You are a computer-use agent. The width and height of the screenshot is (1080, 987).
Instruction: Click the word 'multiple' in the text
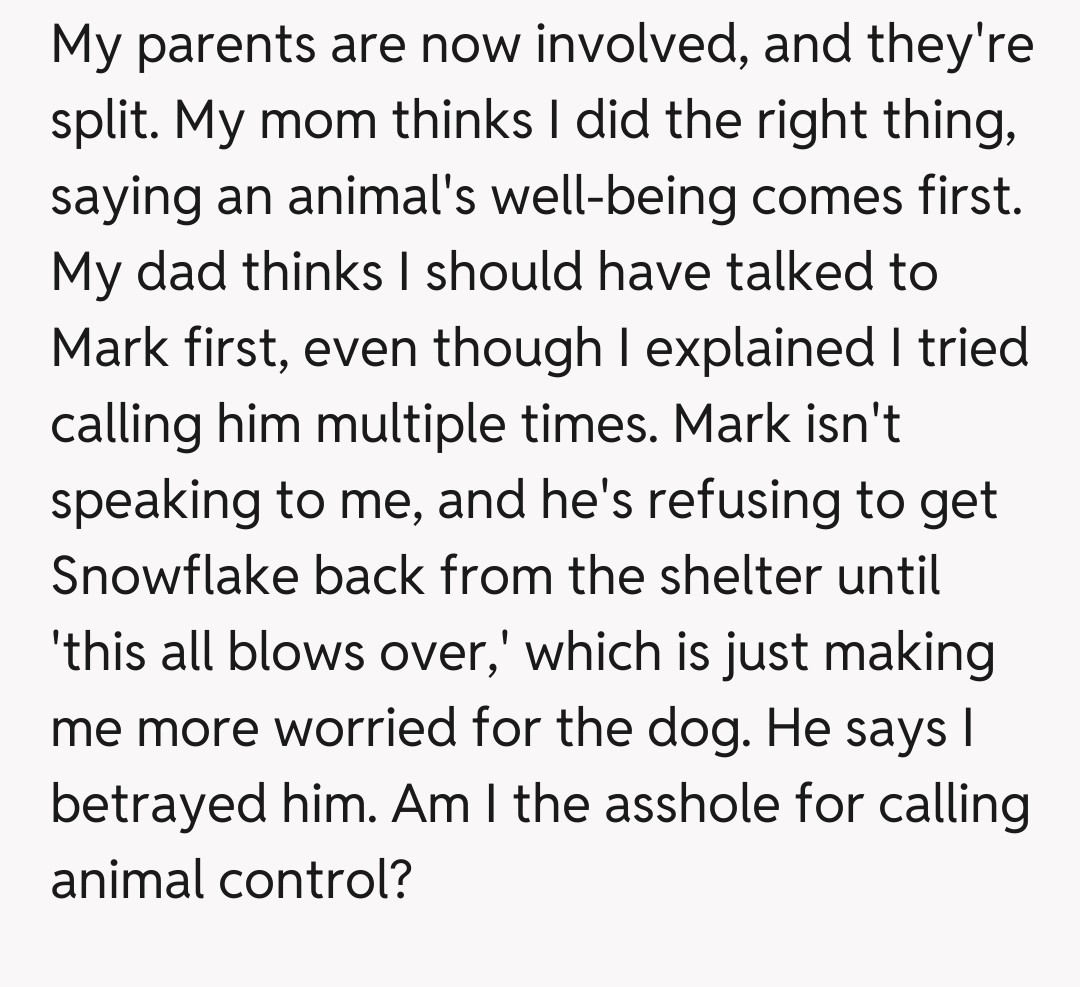(413, 427)
